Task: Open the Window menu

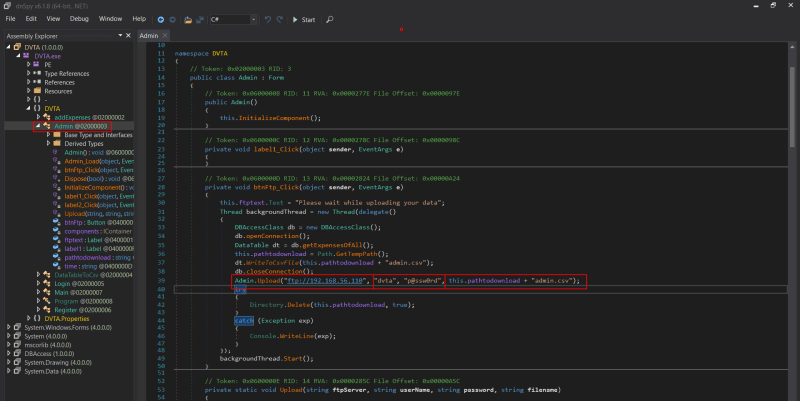Action: click(110, 19)
